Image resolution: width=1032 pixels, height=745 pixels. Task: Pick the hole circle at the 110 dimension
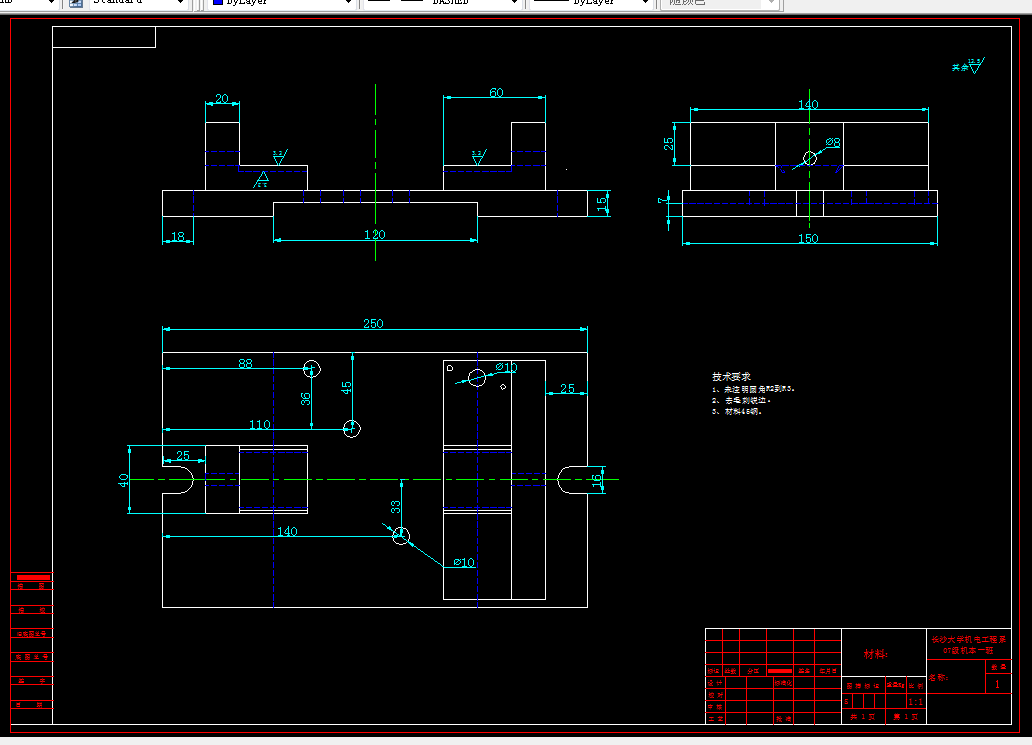[352, 429]
